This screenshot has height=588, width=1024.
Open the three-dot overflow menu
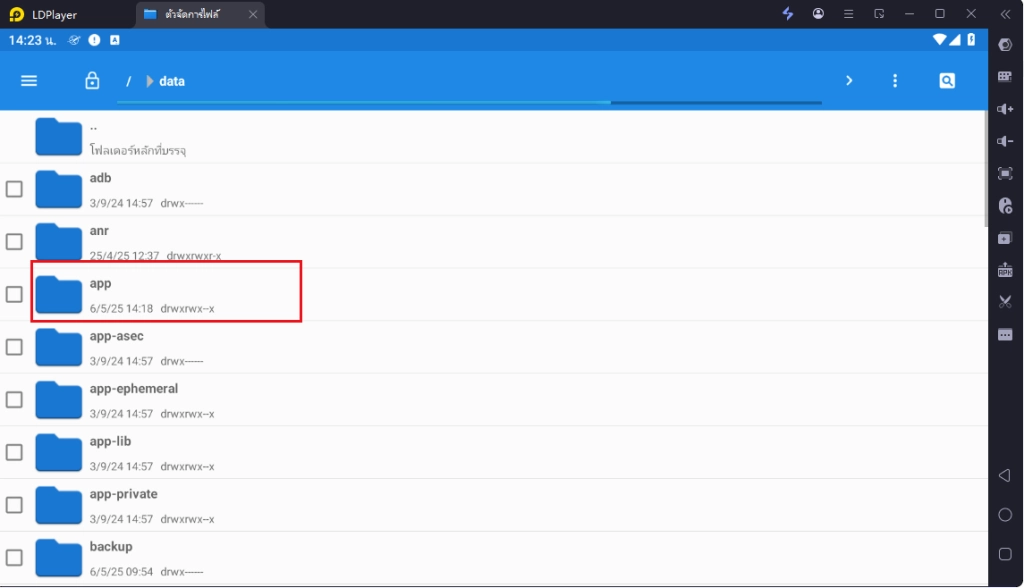point(895,80)
